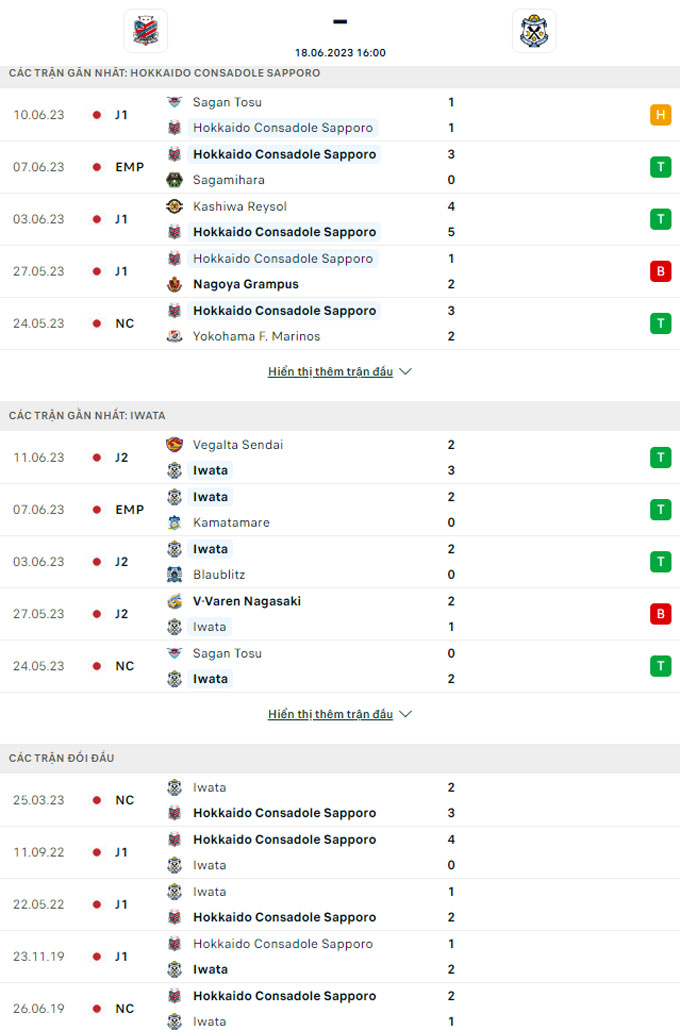Click the Yokohama F. Marinos logo
The image size is (680, 1030).
point(175,336)
